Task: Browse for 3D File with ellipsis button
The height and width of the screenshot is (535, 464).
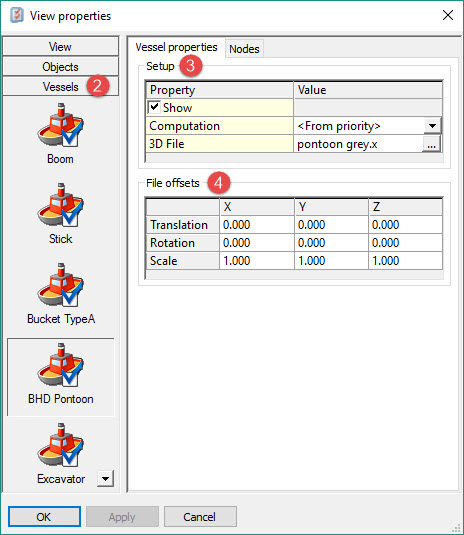Action: (432, 144)
